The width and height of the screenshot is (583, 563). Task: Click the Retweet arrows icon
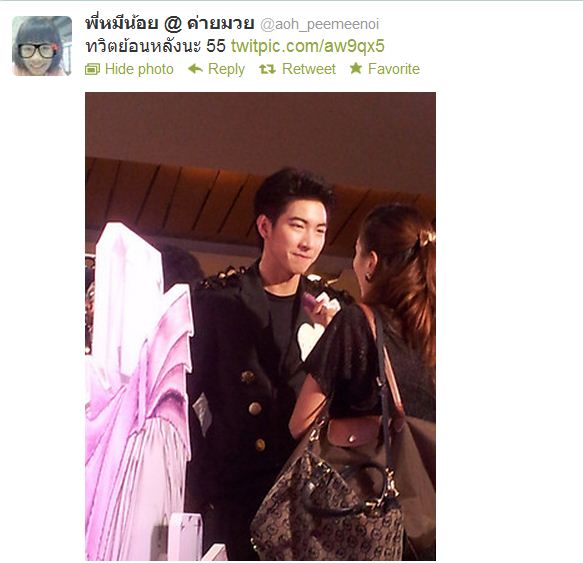[267, 69]
